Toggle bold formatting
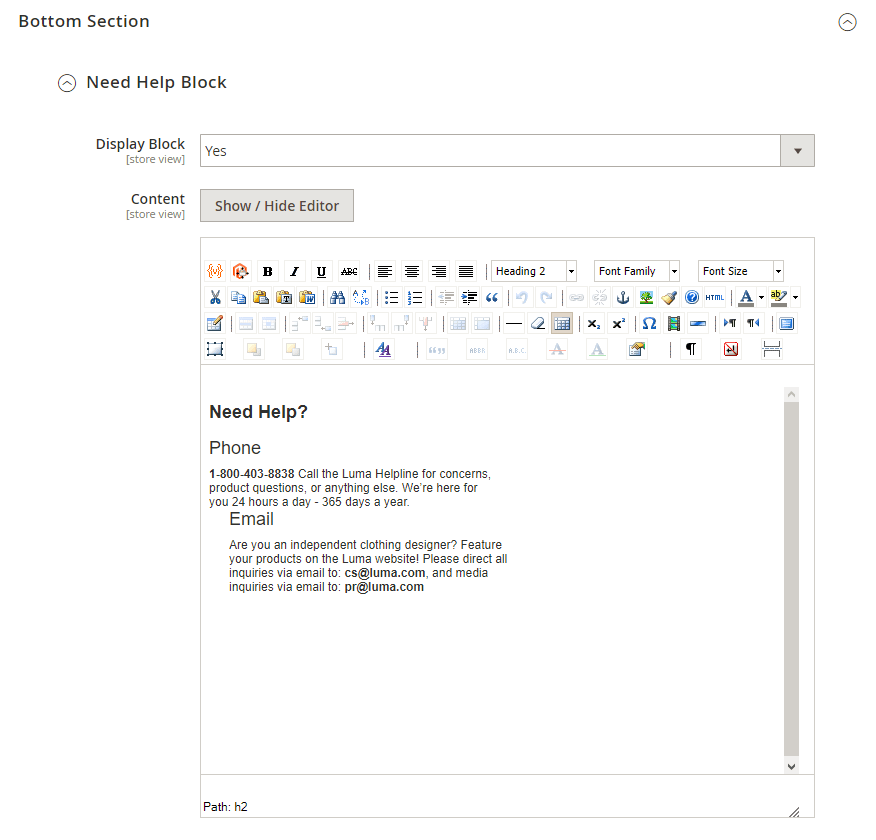Screen dimensions: 876x840 [x=268, y=271]
